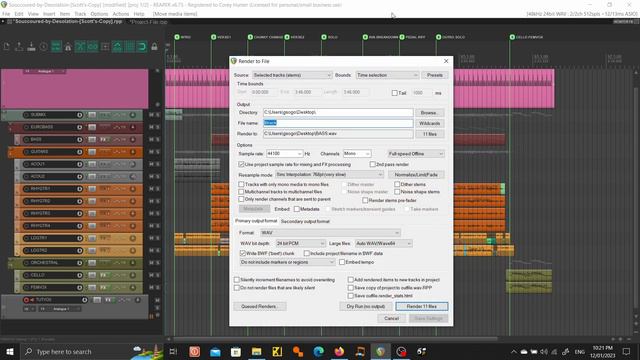The height and width of the screenshot is (360, 640).
Task: Open the Format WAV dropdown
Action: (x=330, y=233)
